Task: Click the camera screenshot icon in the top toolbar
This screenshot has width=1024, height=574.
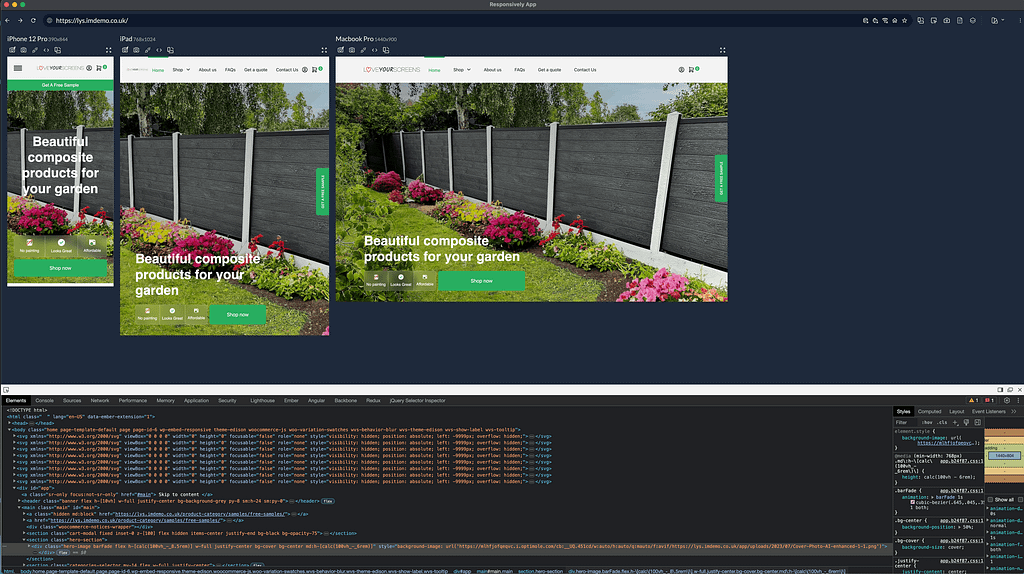Action: click(946, 20)
